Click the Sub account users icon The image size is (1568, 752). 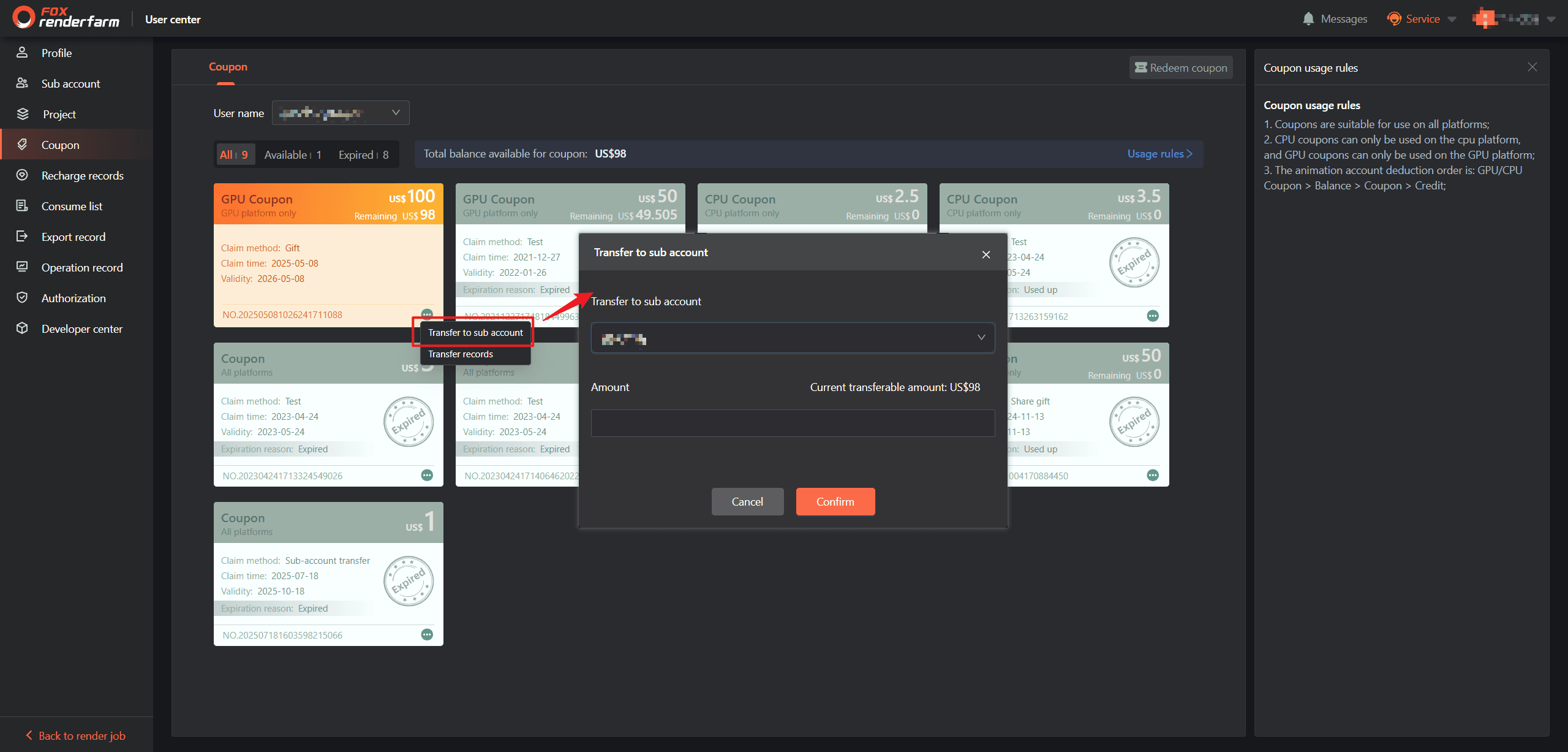pyautogui.click(x=22, y=83)
